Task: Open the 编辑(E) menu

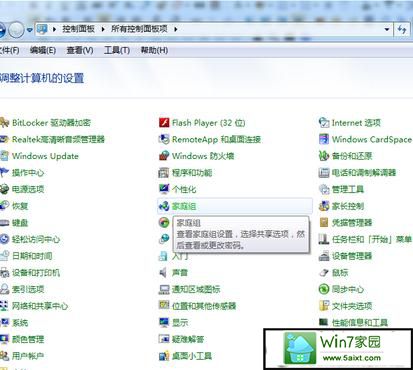Action: pyautogui.click(x=43, y=50)
